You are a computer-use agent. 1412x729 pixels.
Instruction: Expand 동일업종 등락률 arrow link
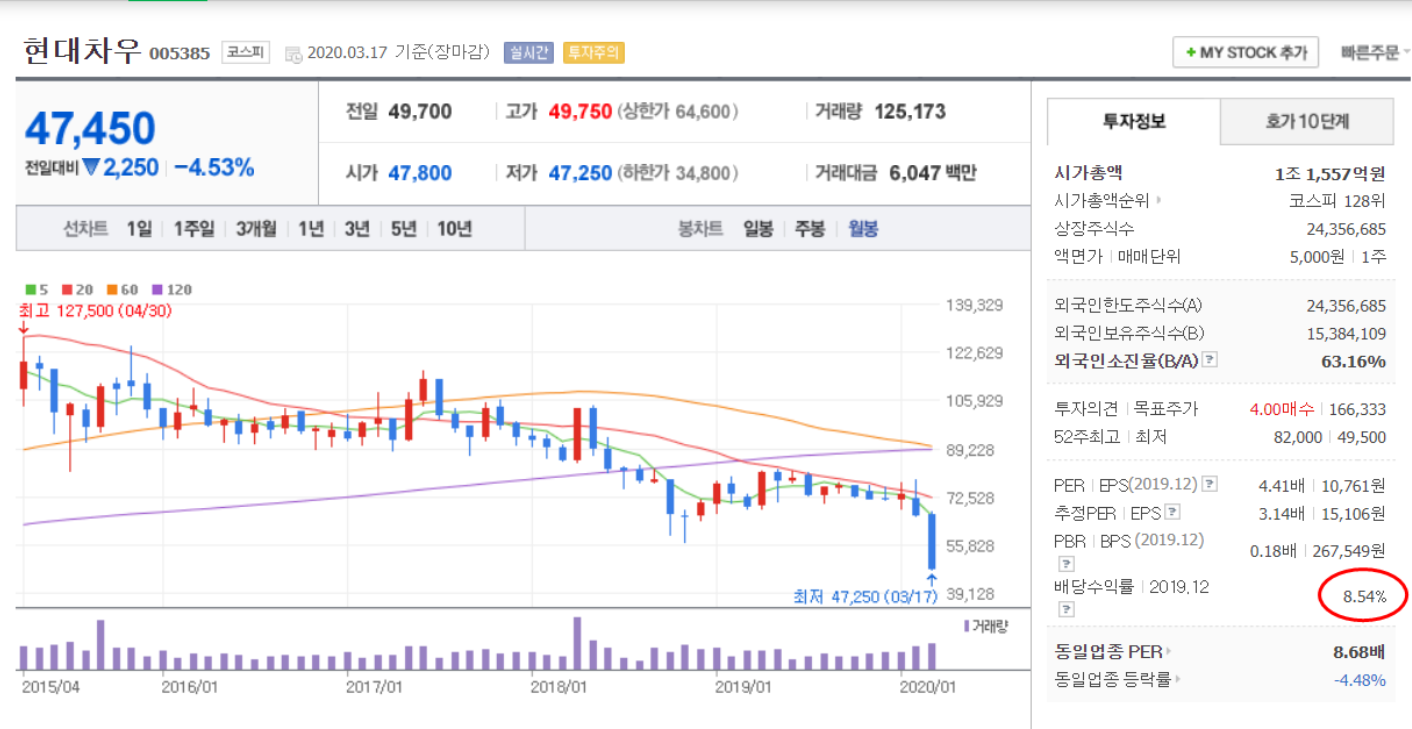tap(1176, 680)
